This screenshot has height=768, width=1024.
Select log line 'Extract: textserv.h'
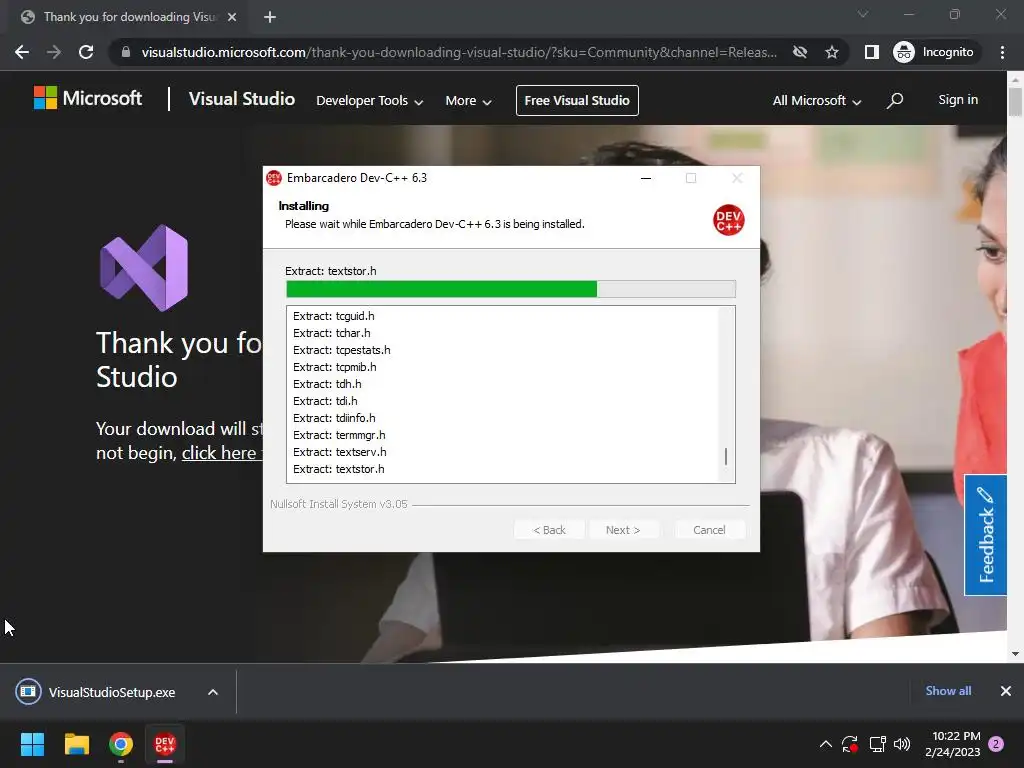[x=340, y=452]
